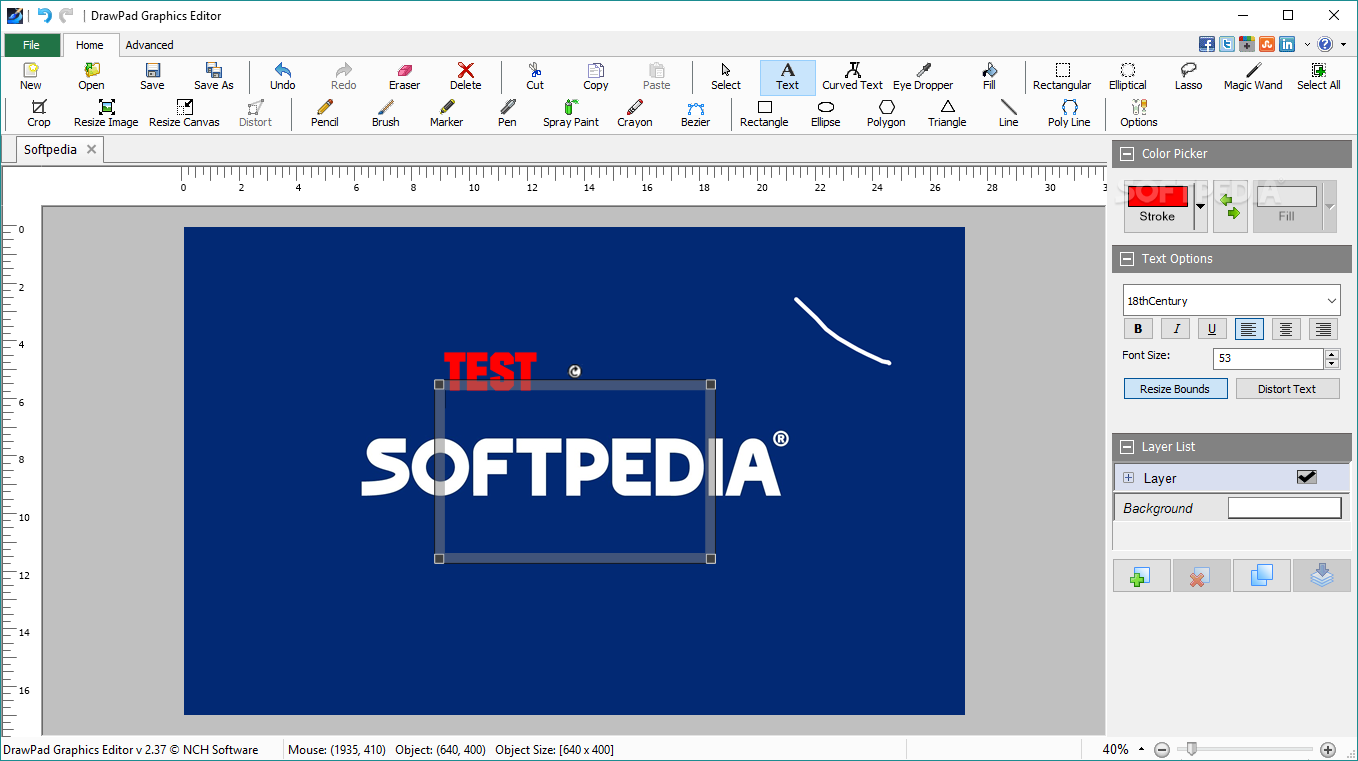Viewport: 1358px width, 761px height.
Task: Click the Resize Bounds button
Action: click(x=1175, y=388)
